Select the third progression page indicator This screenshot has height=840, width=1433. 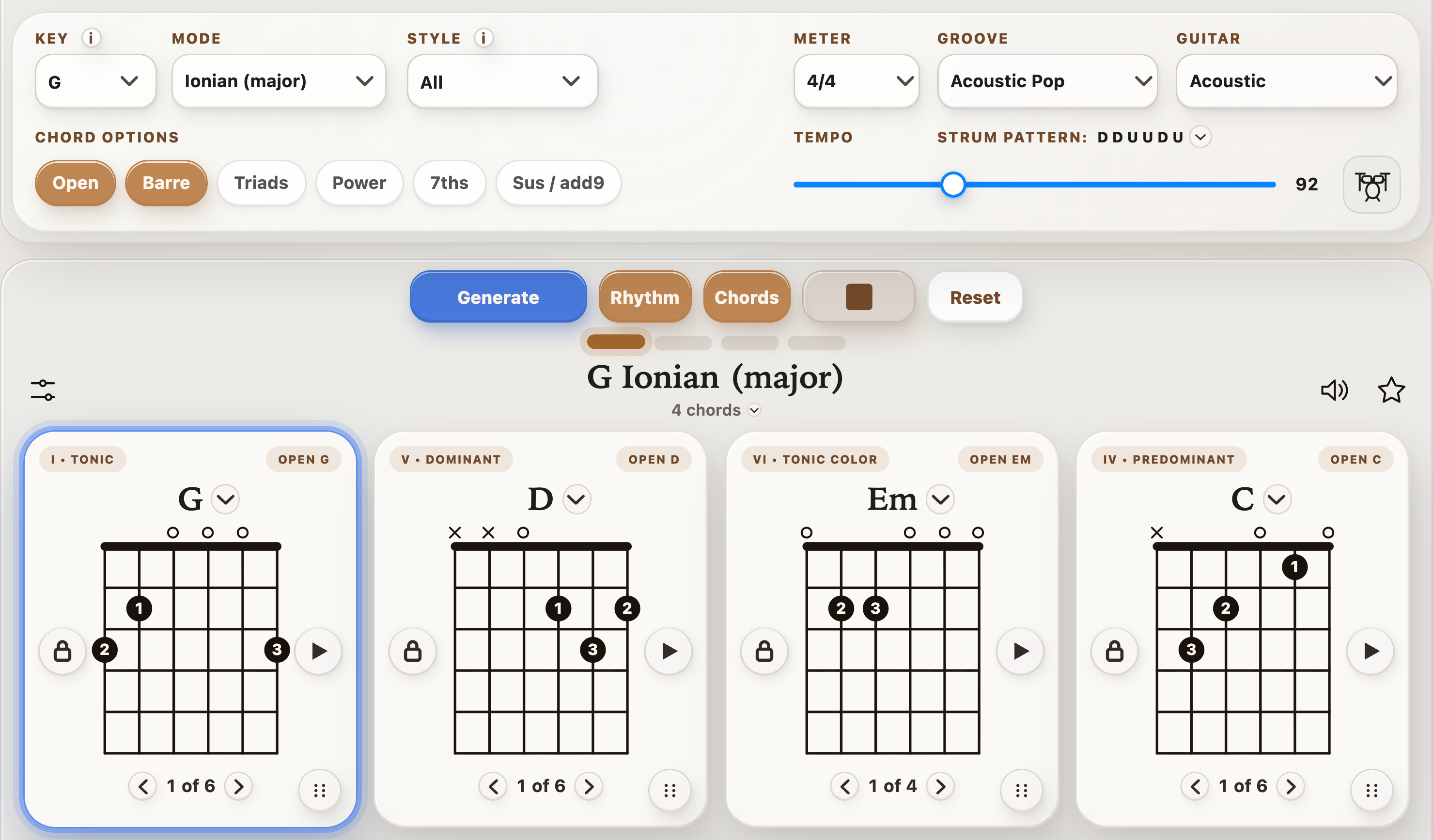(x=749, y=342)
